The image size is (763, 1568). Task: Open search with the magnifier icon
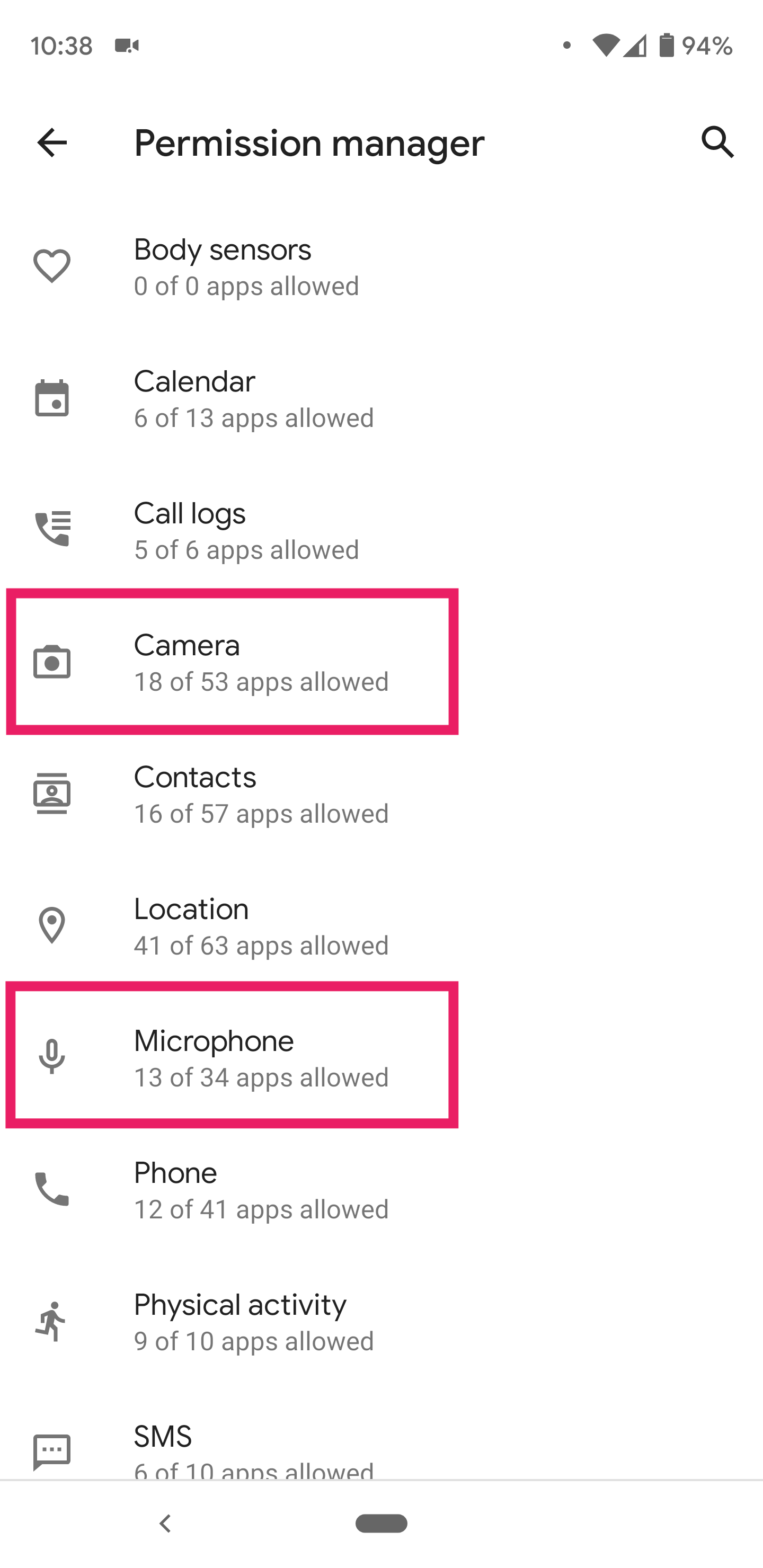(717, 142)
